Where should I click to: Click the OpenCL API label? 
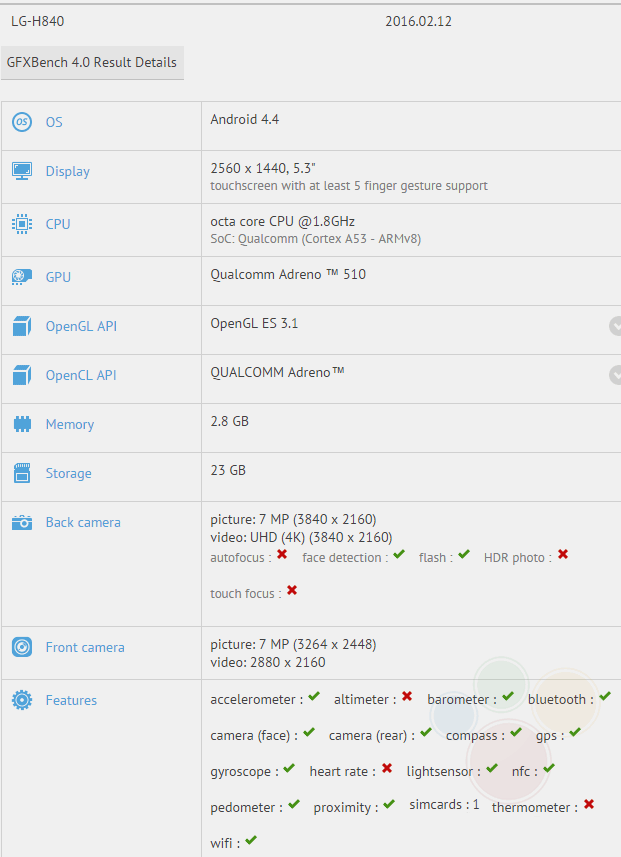81,375
